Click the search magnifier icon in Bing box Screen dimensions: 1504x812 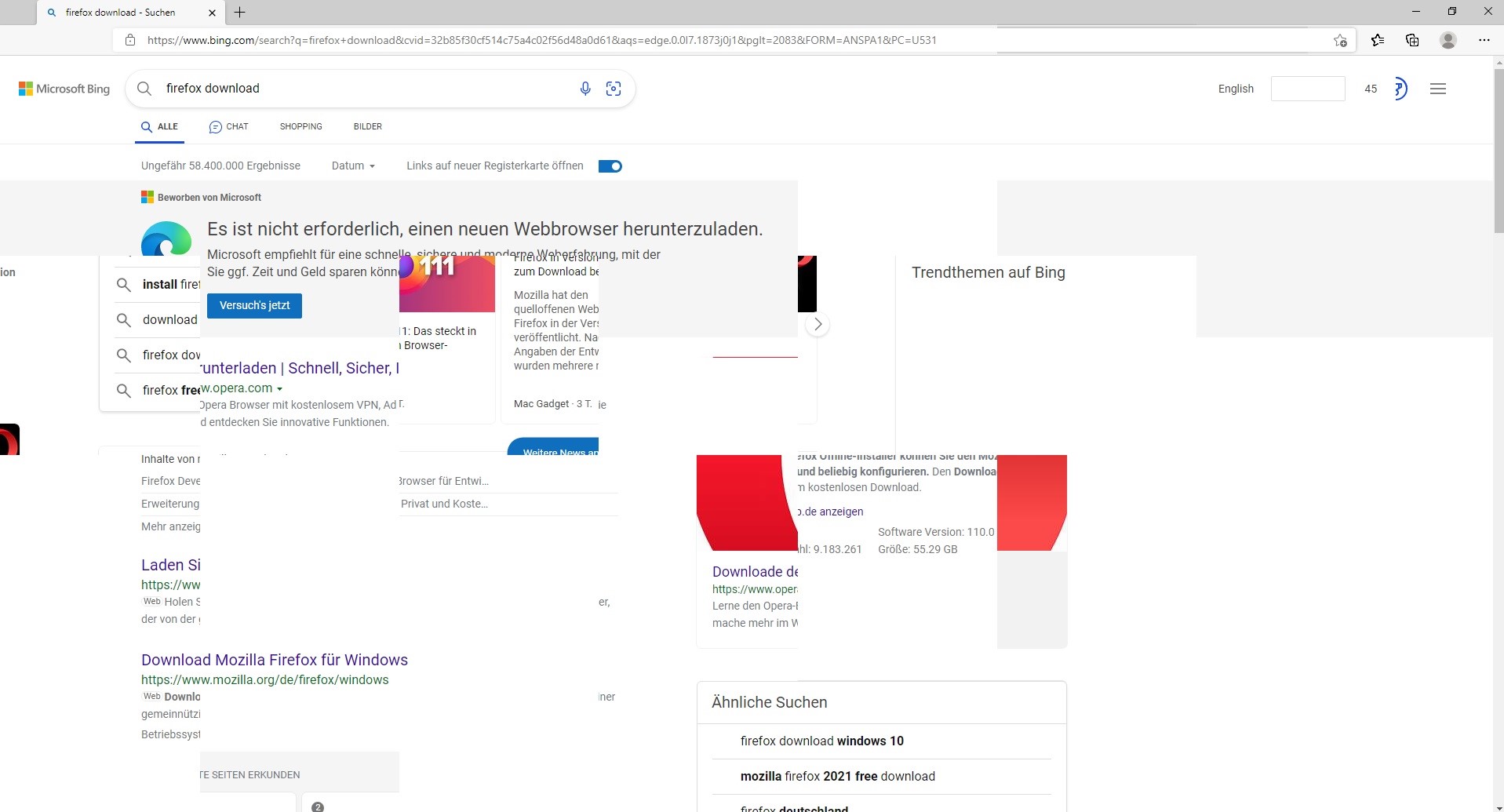[144, 89]
